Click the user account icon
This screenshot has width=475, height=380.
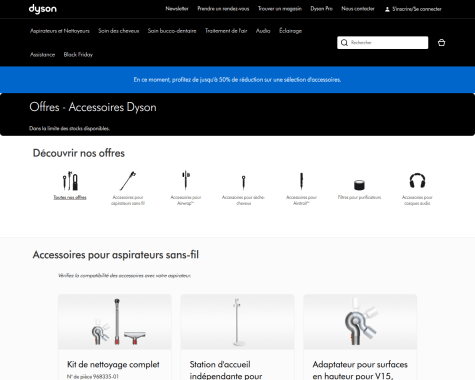387,9
